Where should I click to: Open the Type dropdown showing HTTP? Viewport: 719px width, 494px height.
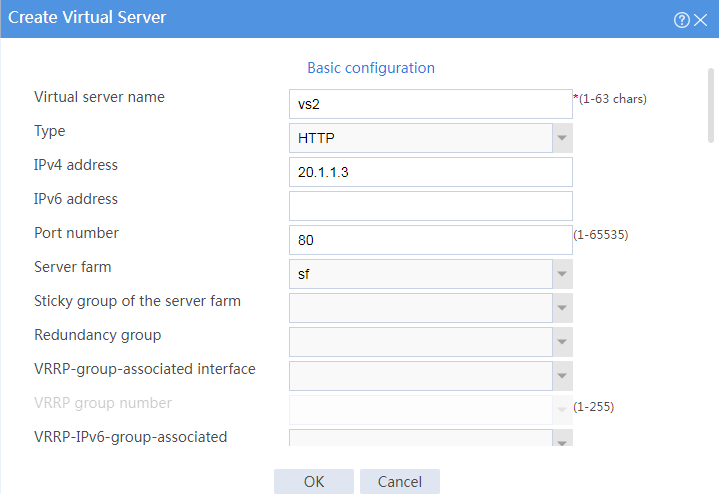[562, 138]
